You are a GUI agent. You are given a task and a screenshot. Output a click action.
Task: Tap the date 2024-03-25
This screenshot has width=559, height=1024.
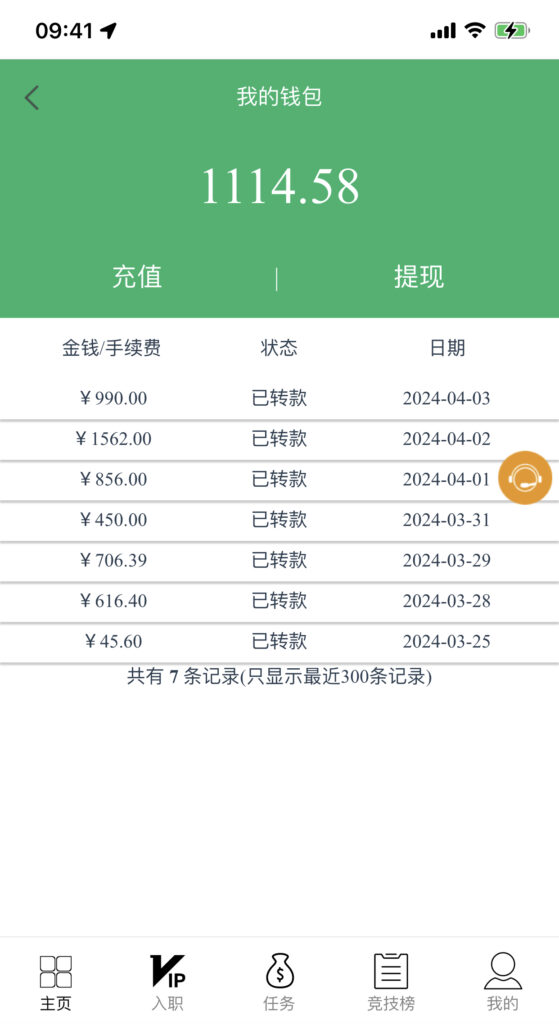tap(447, 641)
